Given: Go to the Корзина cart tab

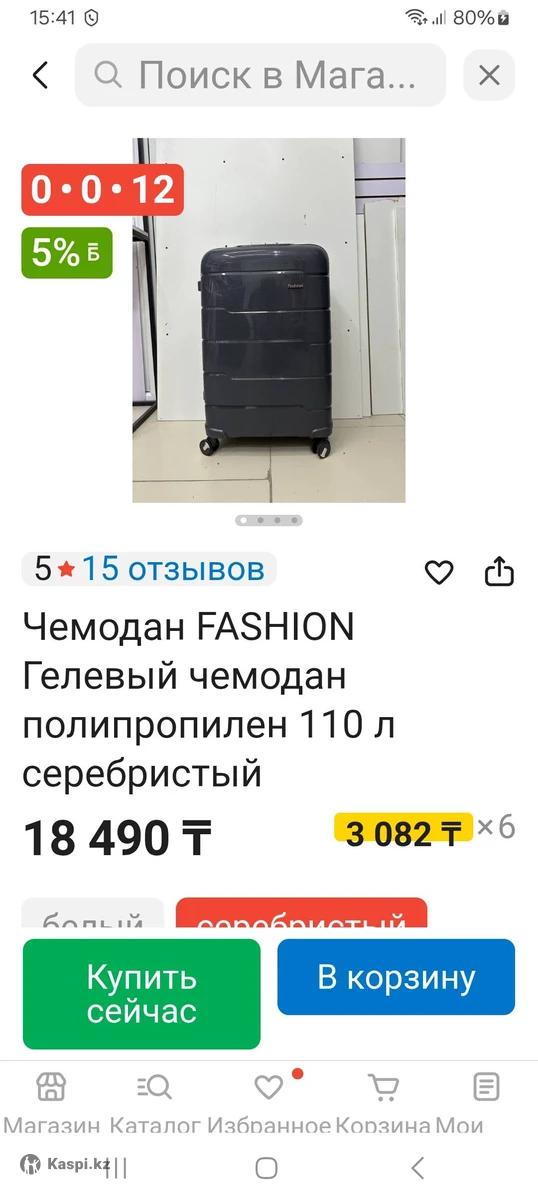Looking at the screenshot, I should pyautogui.click(x=383, y=1102).
